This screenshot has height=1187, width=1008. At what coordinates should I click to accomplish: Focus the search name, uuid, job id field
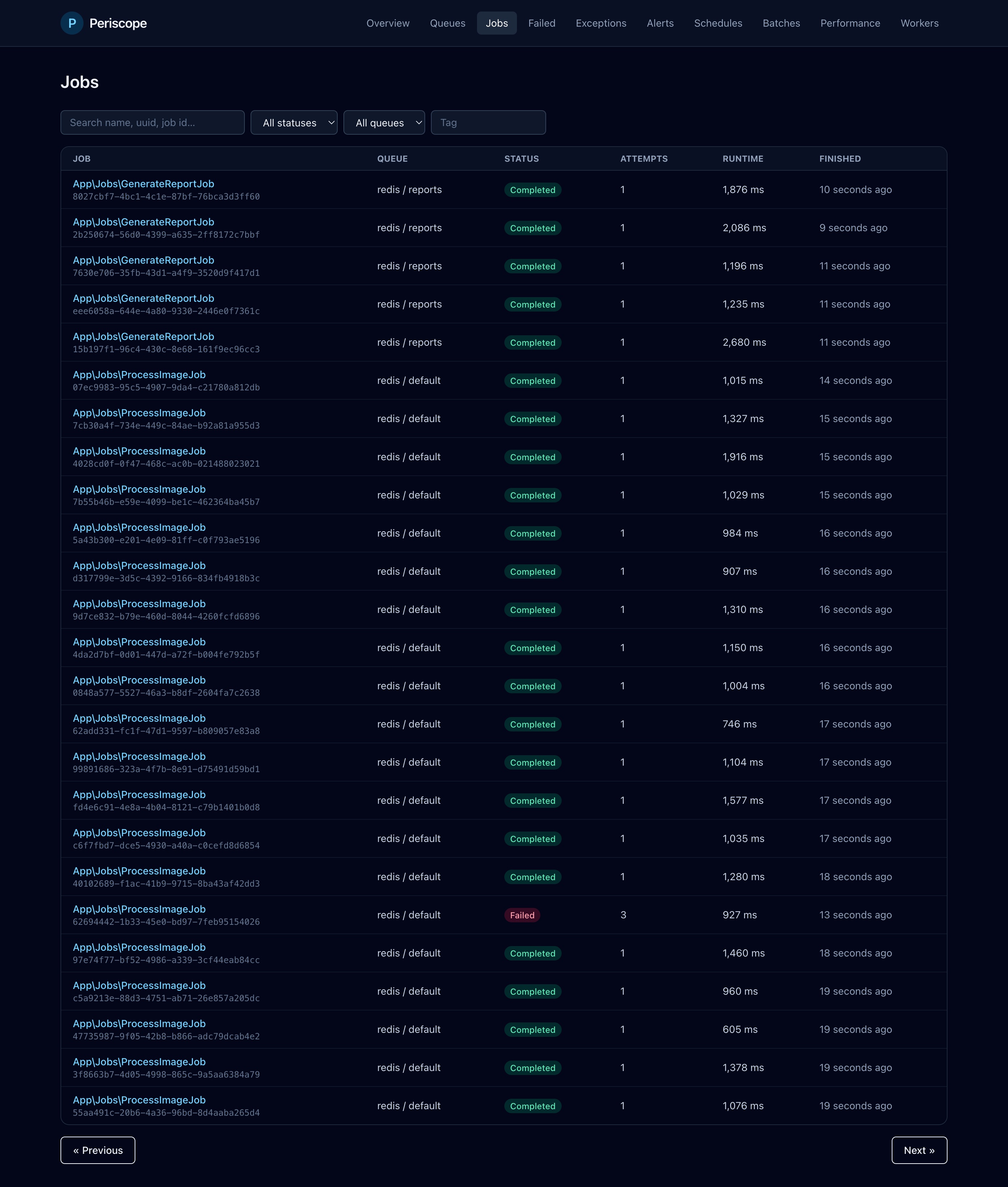point(153,122)
